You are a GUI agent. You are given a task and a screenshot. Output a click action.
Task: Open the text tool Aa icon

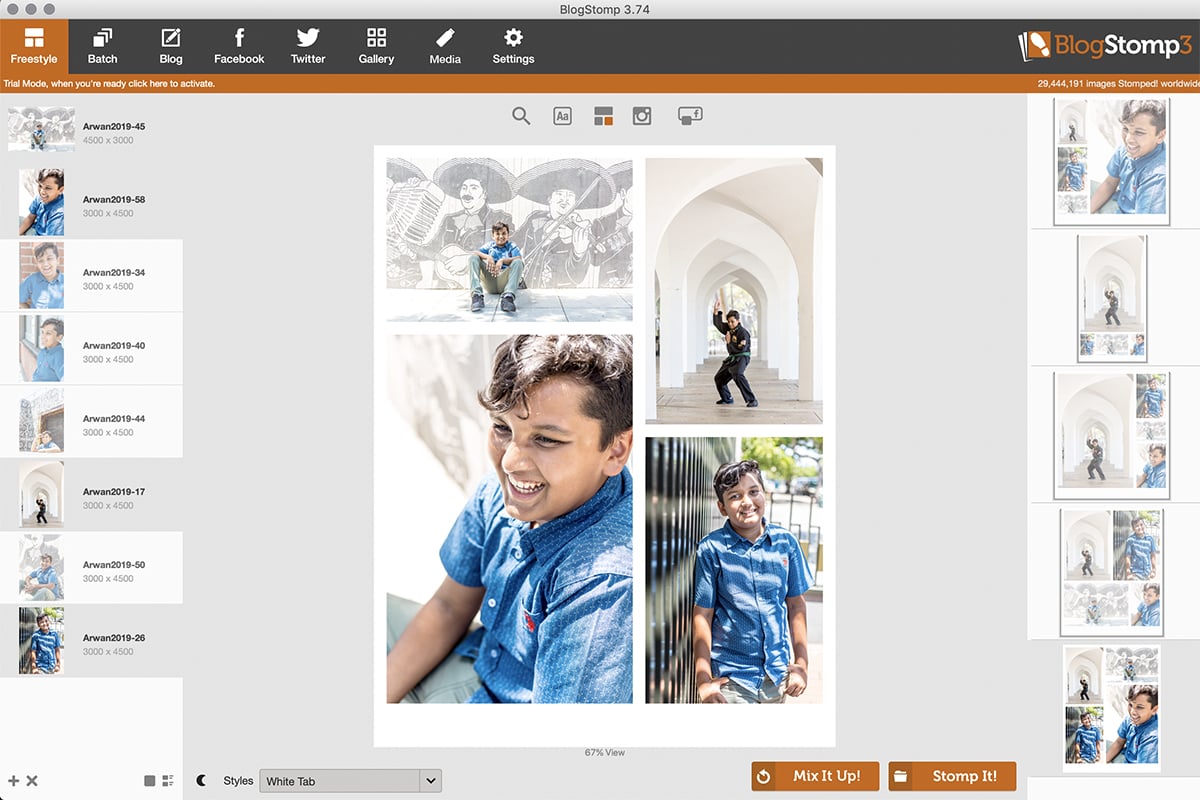click(x=562, y=116)
